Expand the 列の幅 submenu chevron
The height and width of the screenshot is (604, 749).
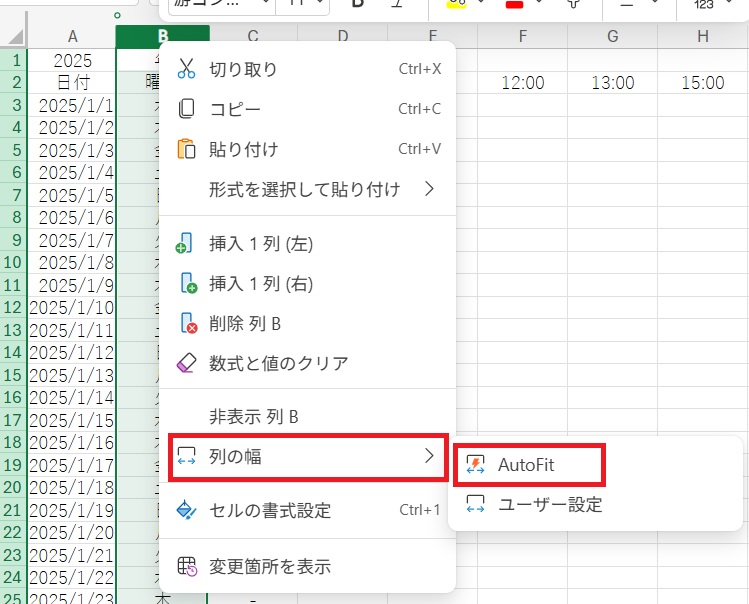(429, 456)
